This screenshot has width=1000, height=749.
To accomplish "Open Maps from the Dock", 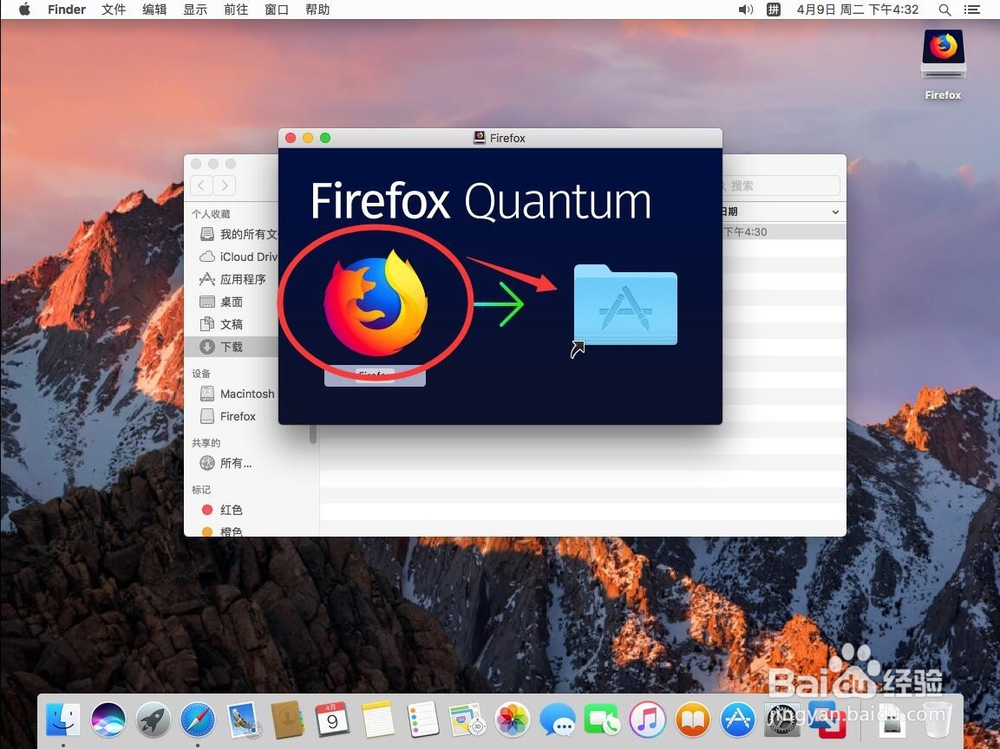I will (x=467, y=720).
